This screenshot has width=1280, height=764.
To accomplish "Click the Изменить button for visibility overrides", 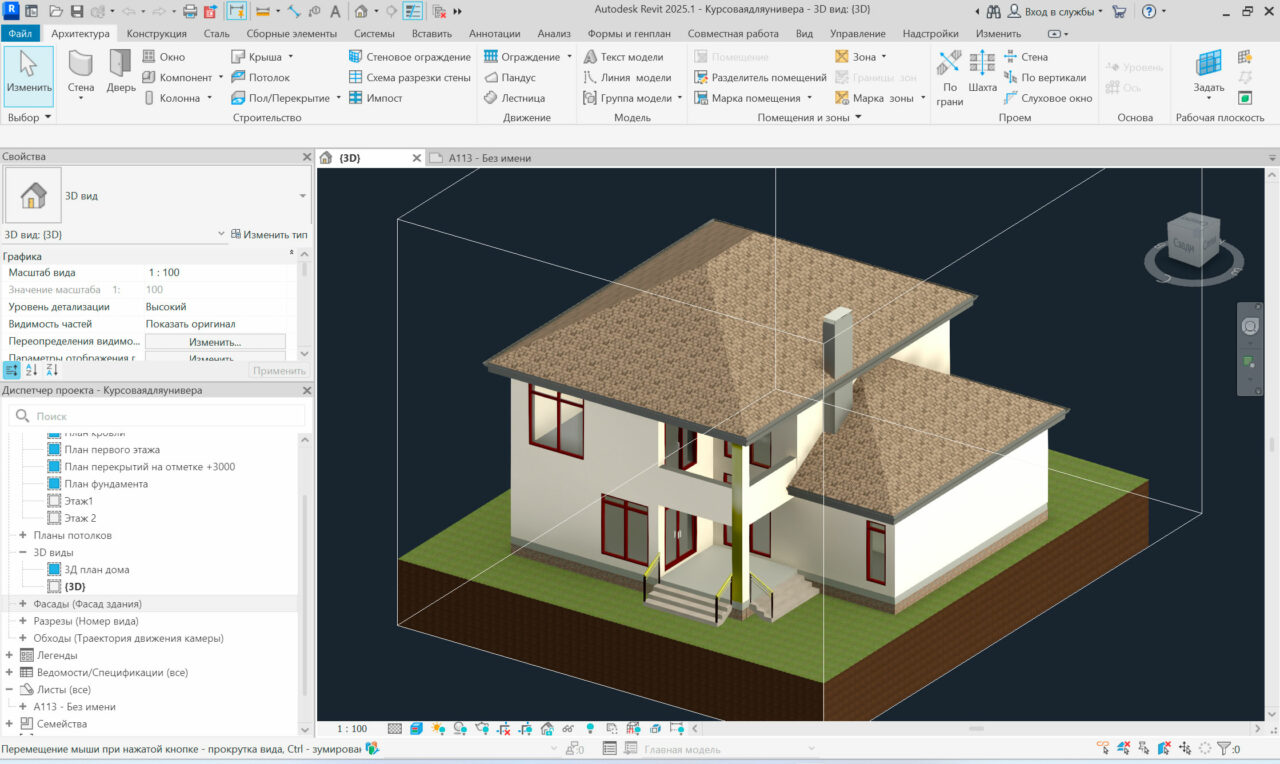I will pyautogui.click(x=215, y=342).
